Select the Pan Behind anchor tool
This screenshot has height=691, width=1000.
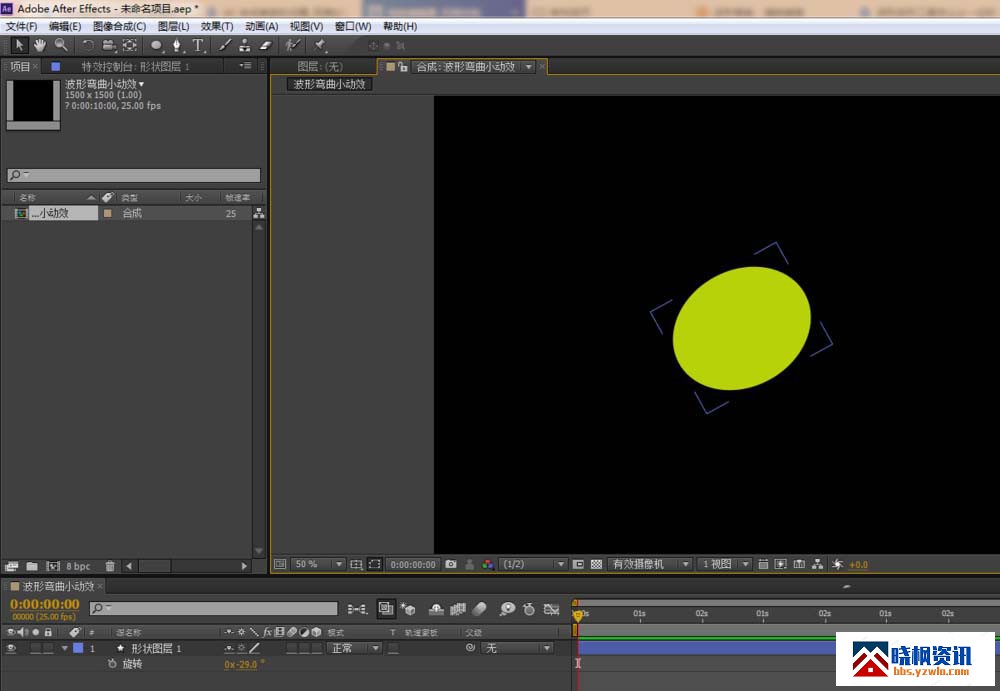[129, 45]
